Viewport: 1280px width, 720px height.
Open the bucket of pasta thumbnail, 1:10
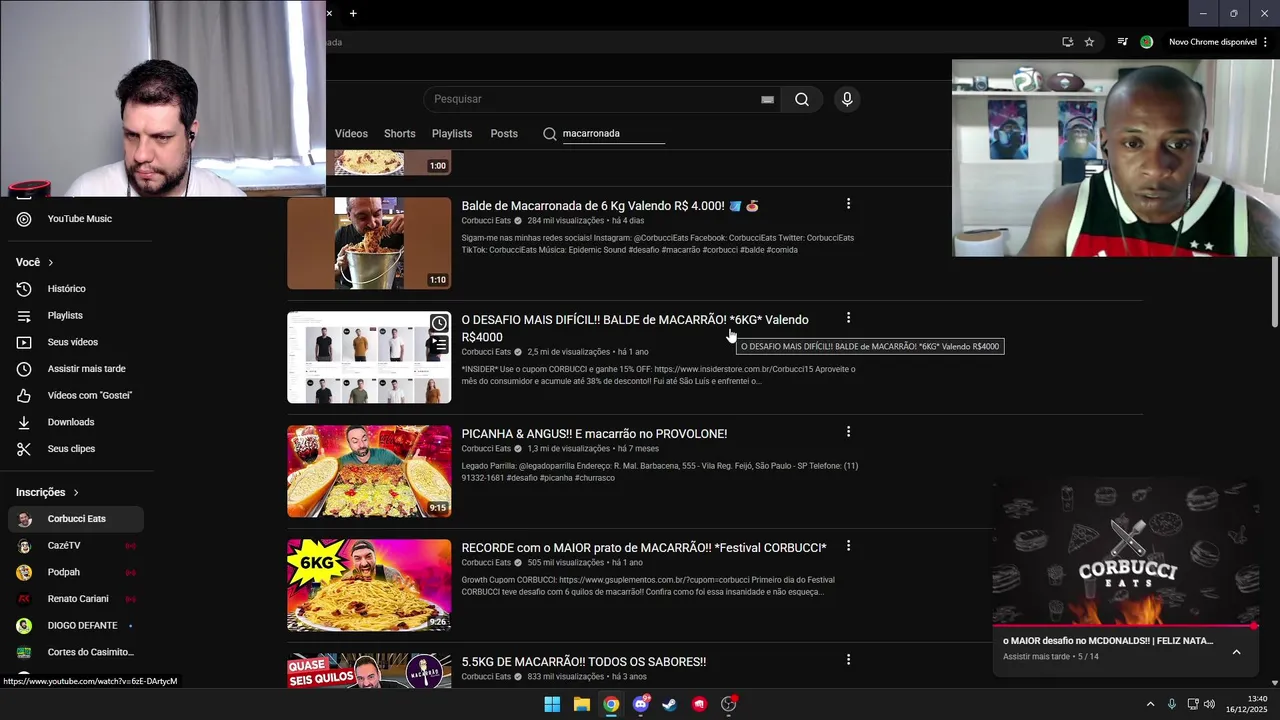point(369,243)
